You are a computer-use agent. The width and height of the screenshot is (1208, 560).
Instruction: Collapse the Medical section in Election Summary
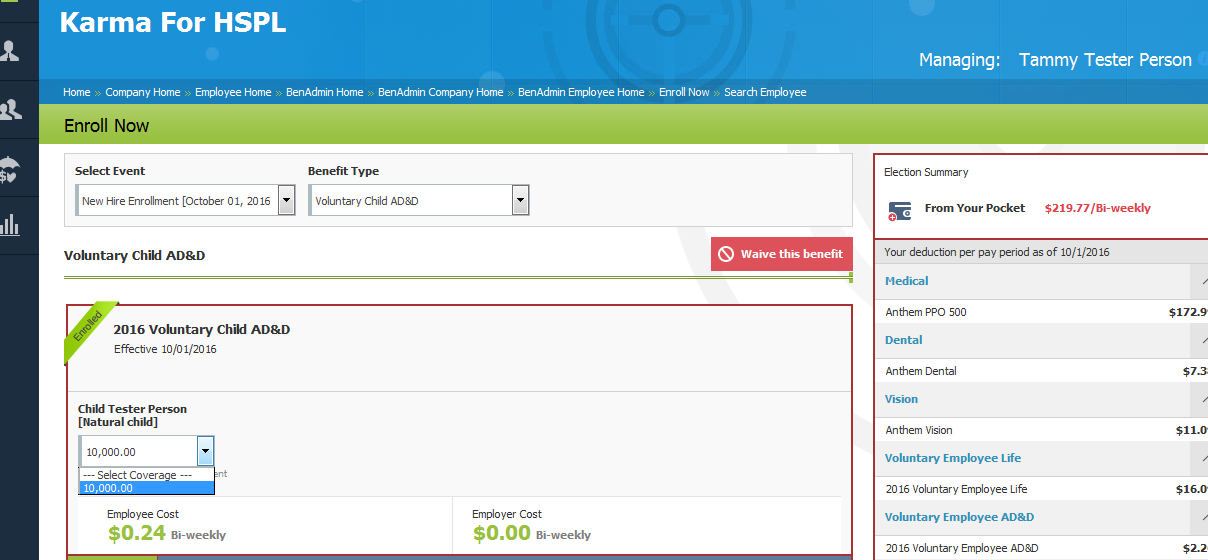[x=1199, y=281]
